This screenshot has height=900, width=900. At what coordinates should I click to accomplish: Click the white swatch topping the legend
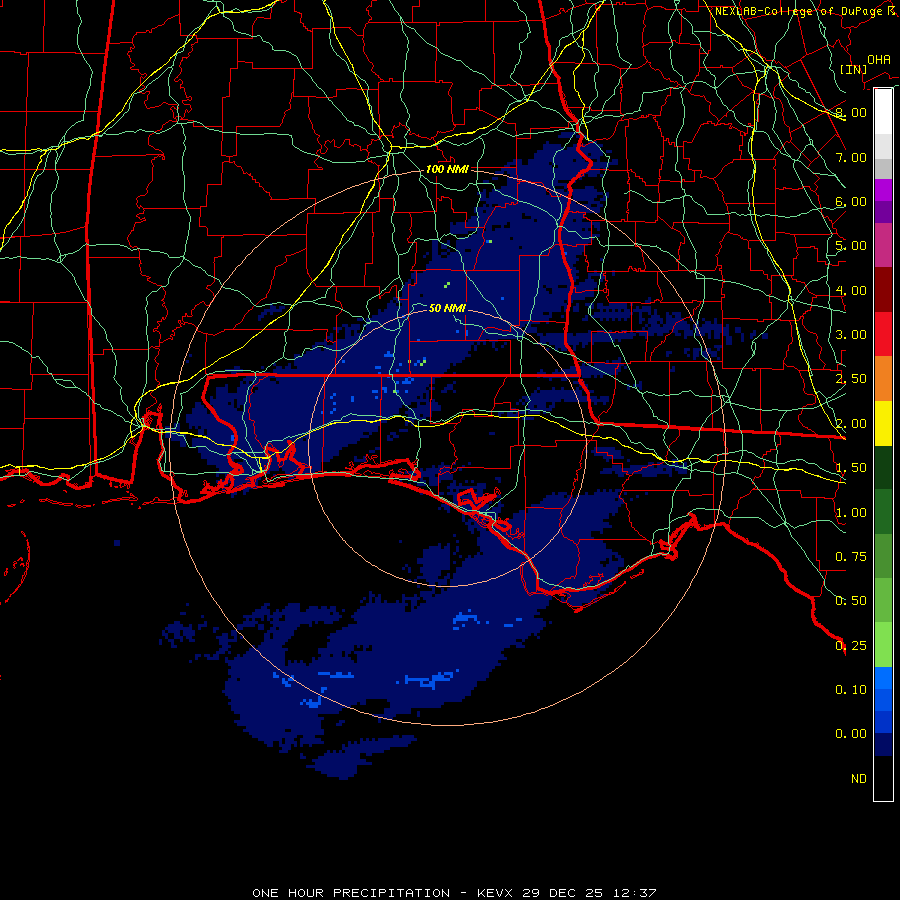click(x=883, y=112)
